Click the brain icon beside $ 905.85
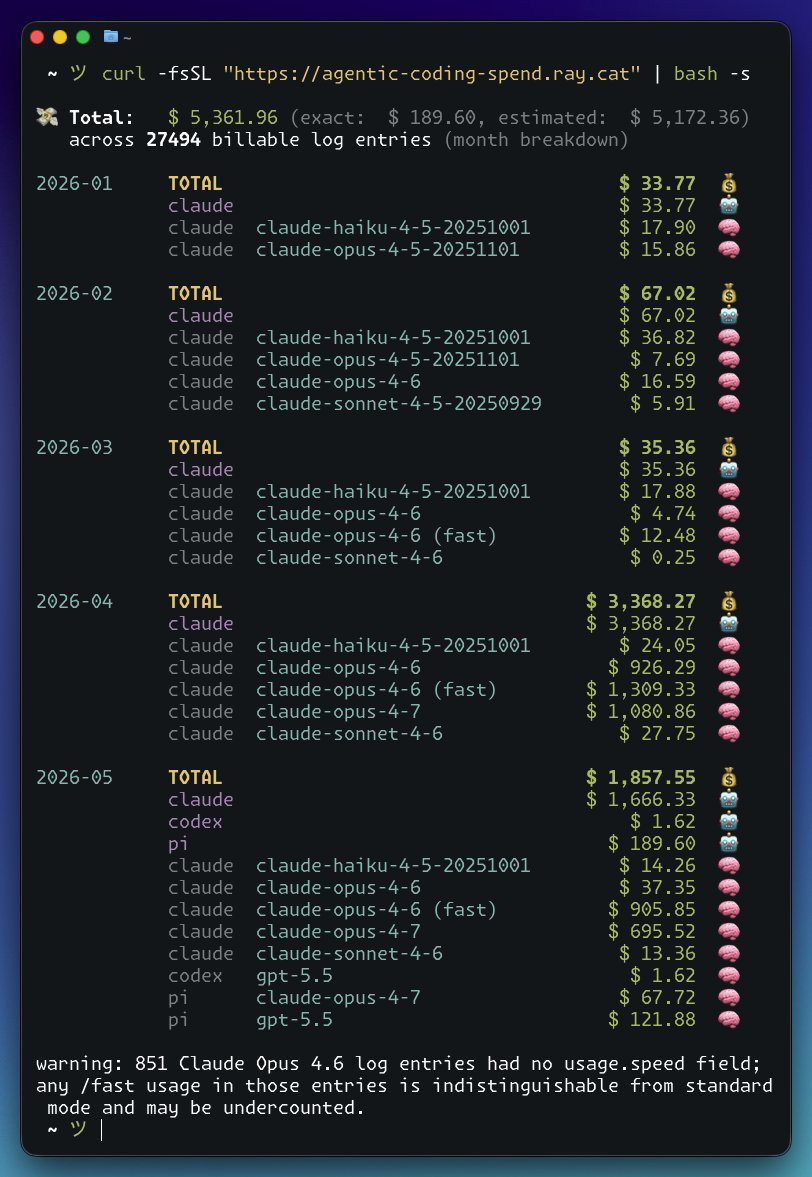812x1177 pixels. [729, 910]
